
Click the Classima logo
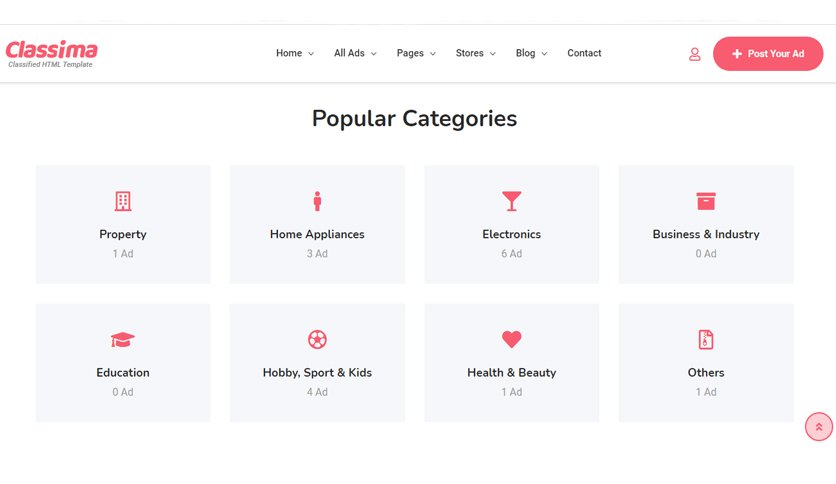tap(51, 54)
